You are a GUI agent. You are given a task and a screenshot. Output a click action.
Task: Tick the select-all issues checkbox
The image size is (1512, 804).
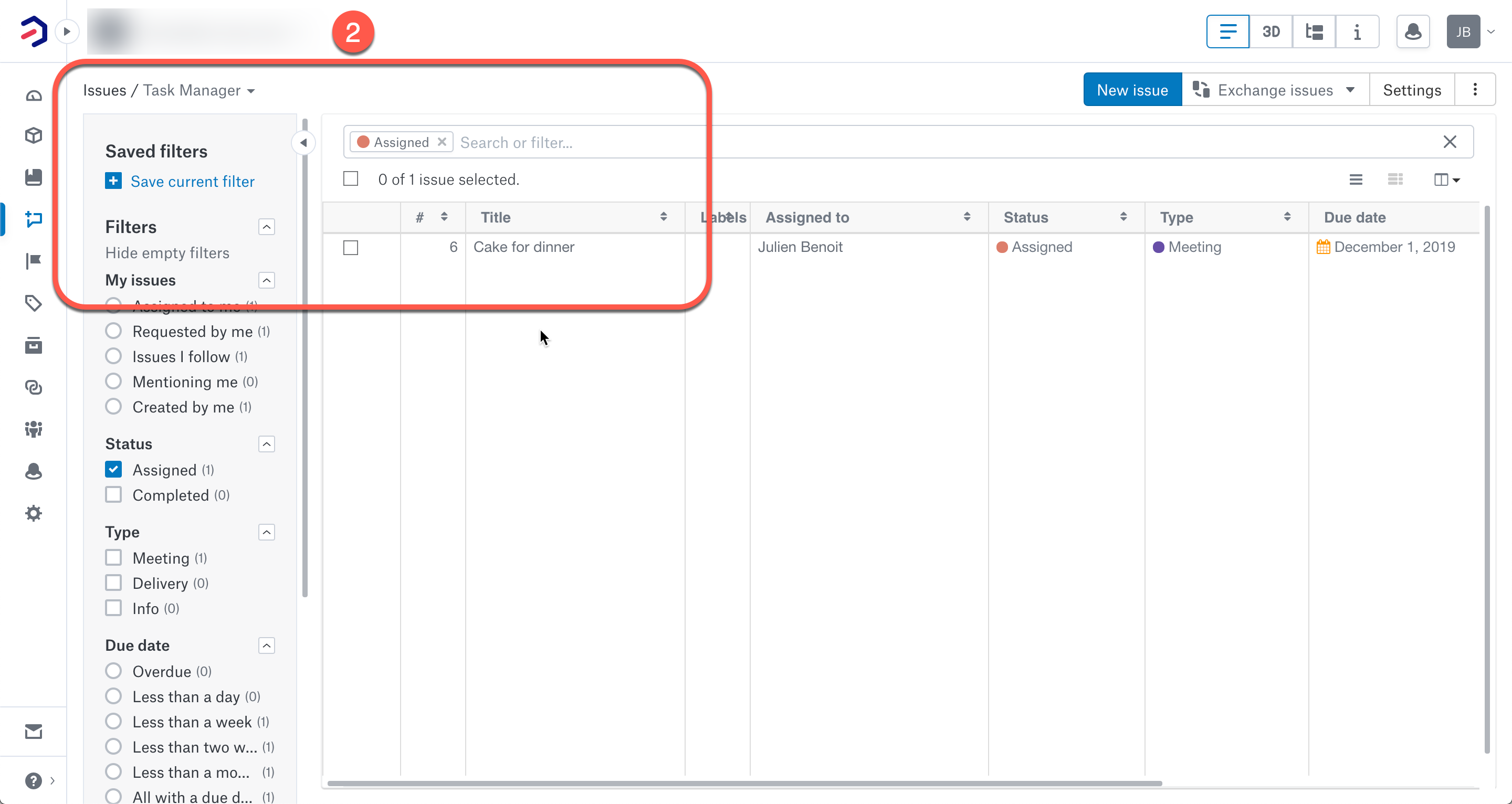point(350,179)
